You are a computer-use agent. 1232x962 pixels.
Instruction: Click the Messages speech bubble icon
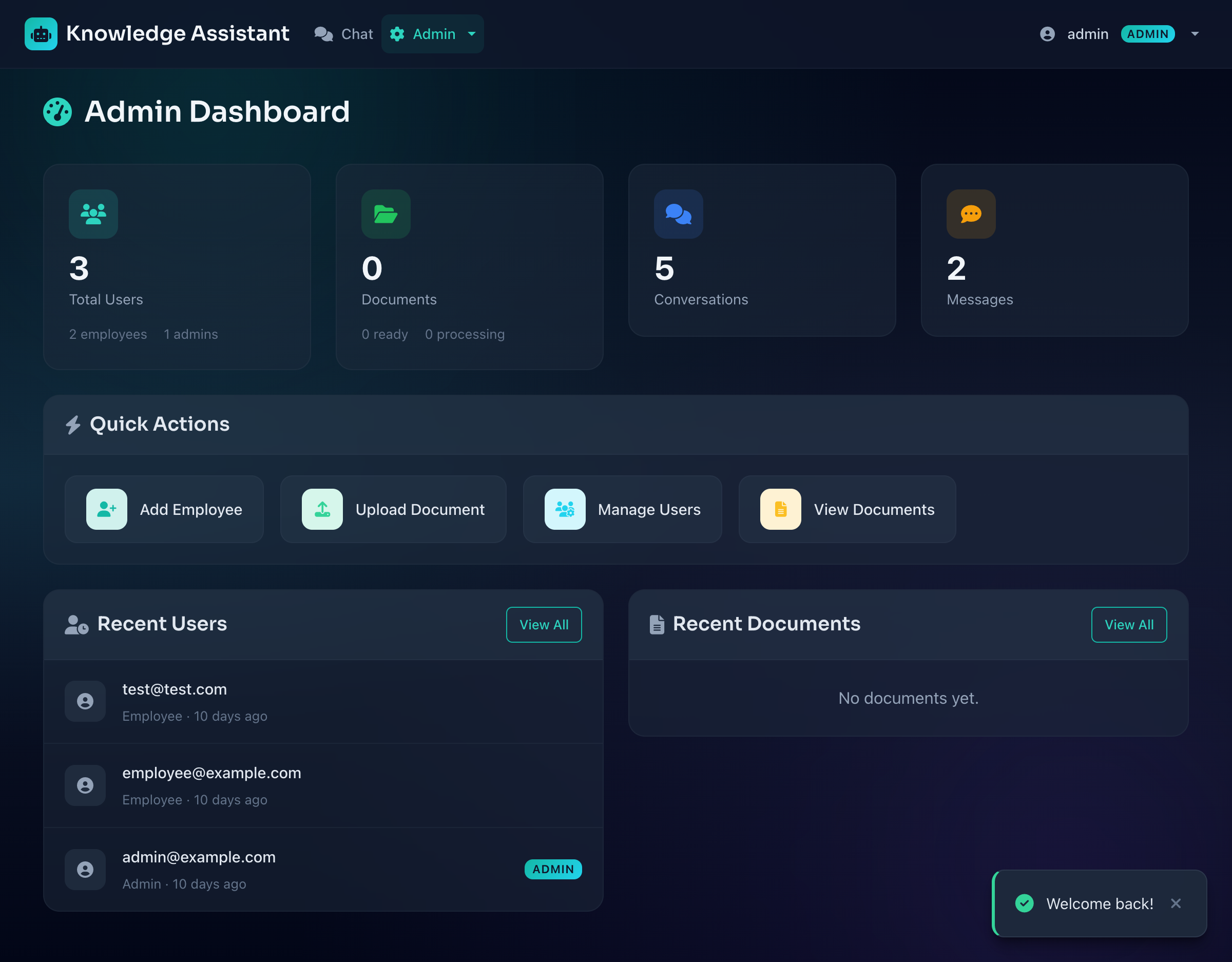pos(971,214)
